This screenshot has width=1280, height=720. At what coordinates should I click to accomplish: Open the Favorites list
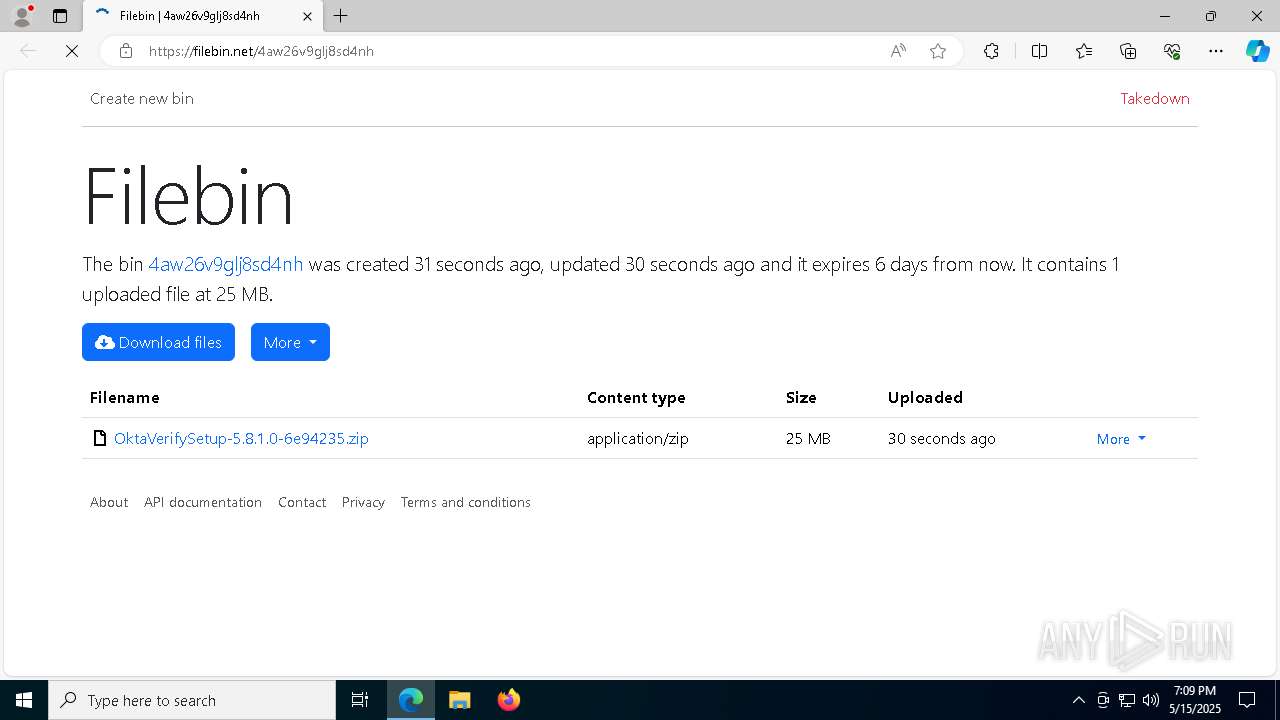(1084, 51)
